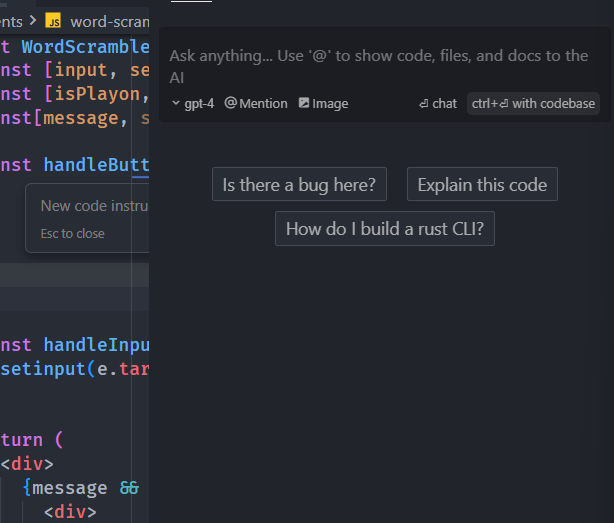
Task: Choose 'How do I build a rust CLI?'
Action: 385,229
